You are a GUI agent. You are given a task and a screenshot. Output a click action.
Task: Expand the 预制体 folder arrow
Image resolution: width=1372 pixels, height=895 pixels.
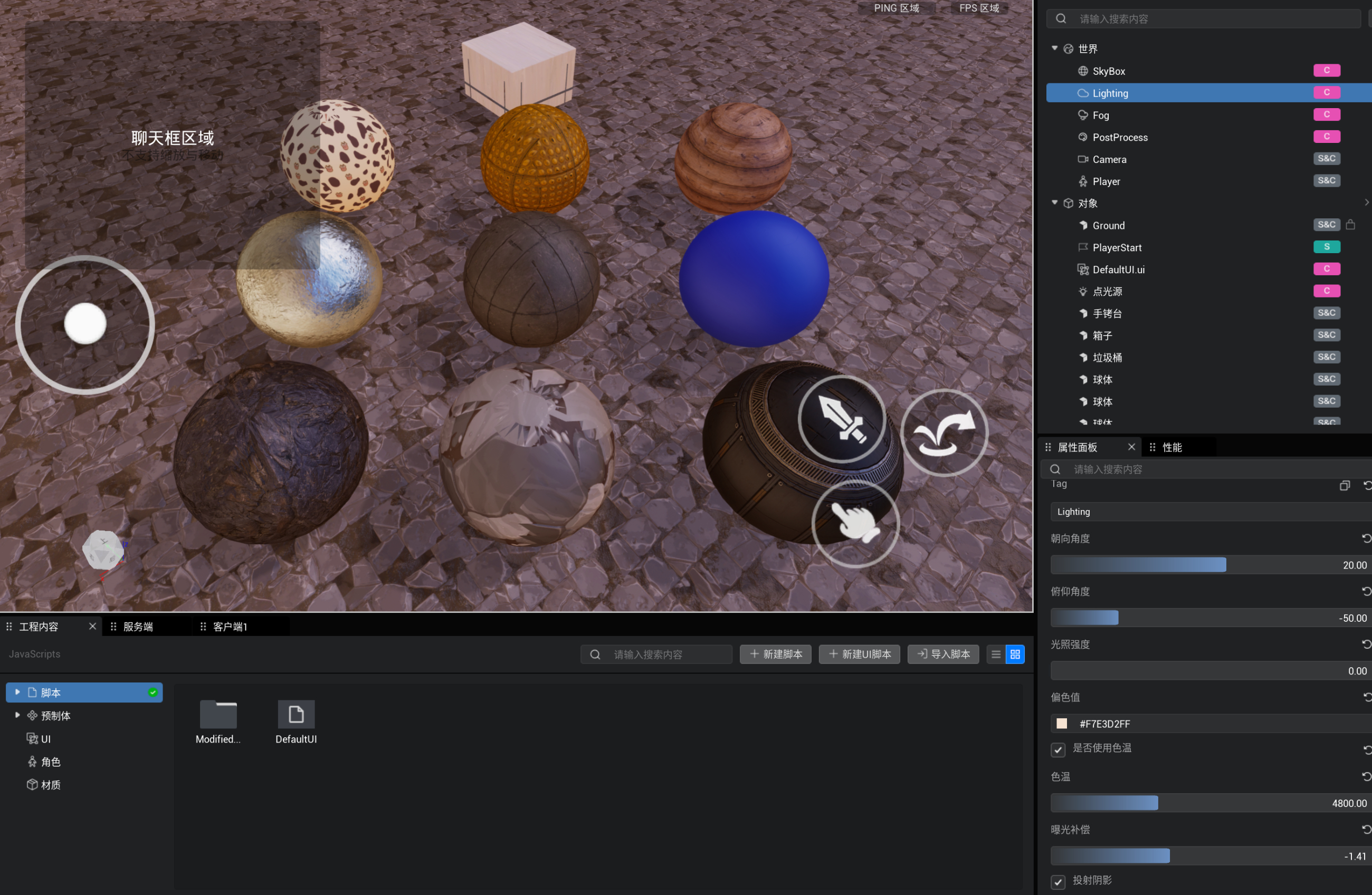point(17,715)
